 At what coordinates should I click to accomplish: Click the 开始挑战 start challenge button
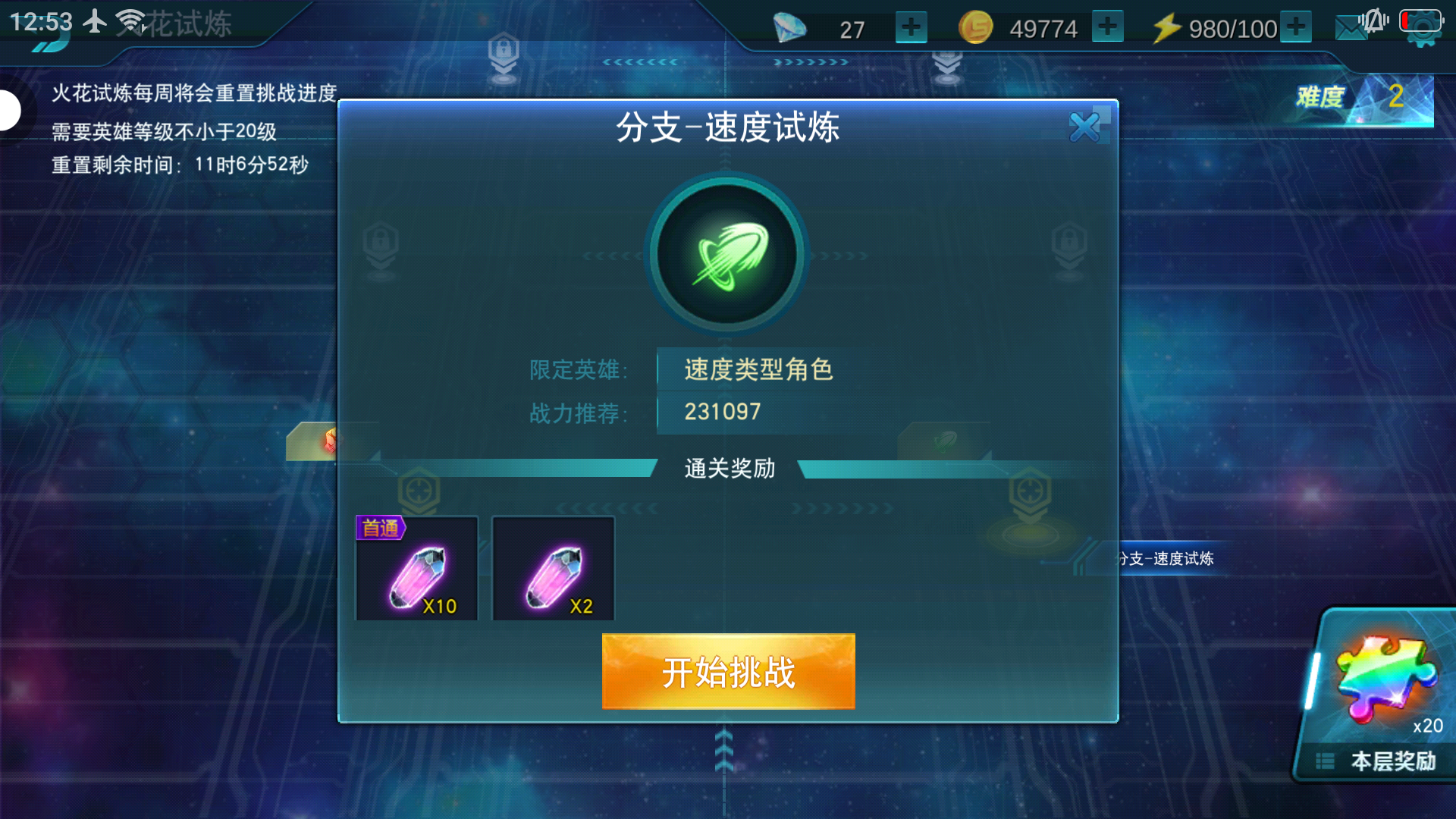pyautogui.click(x=728, y=671)
